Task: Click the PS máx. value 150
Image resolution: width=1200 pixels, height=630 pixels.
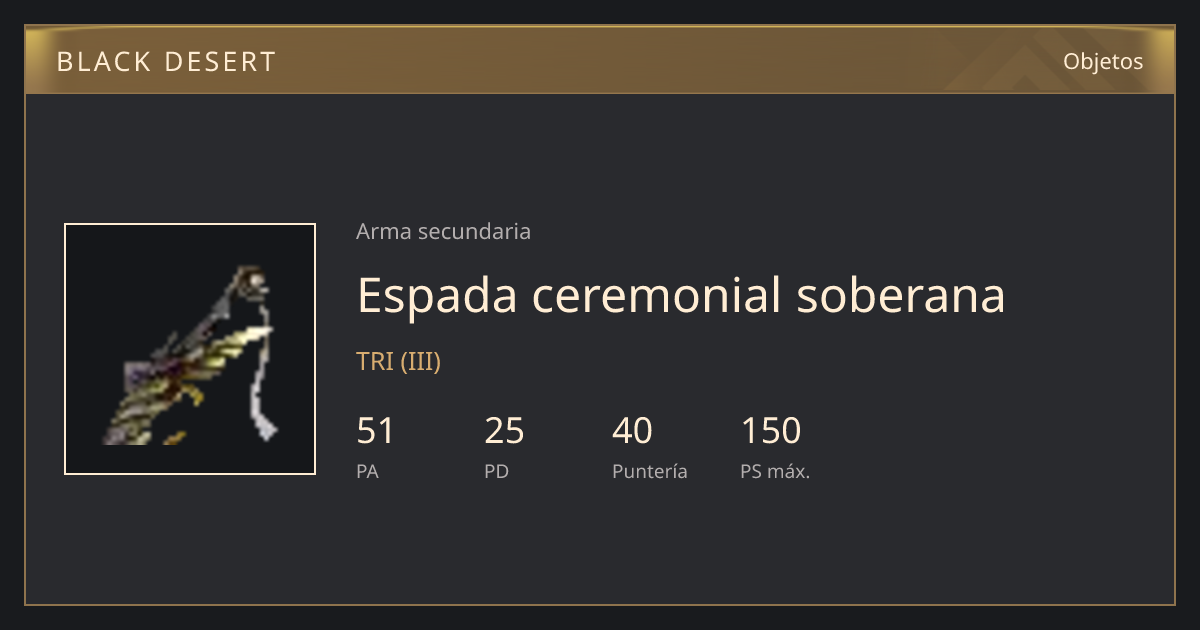Action: coord(771,431)
